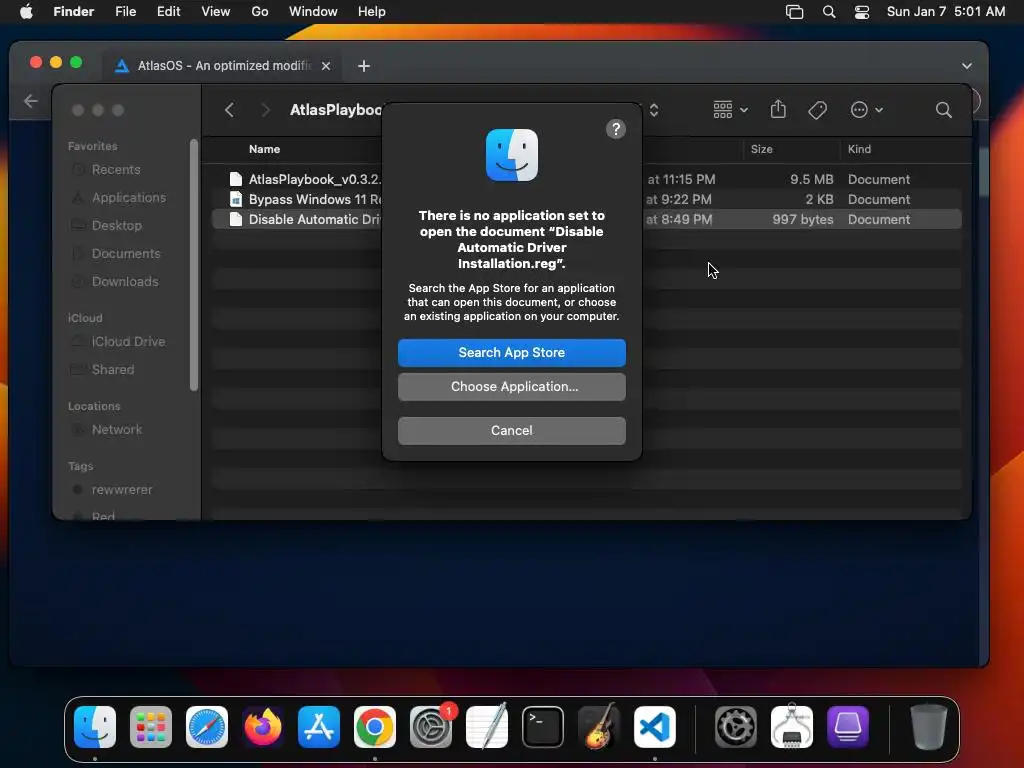
Task: Select AtlasPlaybook_v0.3.2 file row
Action: [586, 179]
